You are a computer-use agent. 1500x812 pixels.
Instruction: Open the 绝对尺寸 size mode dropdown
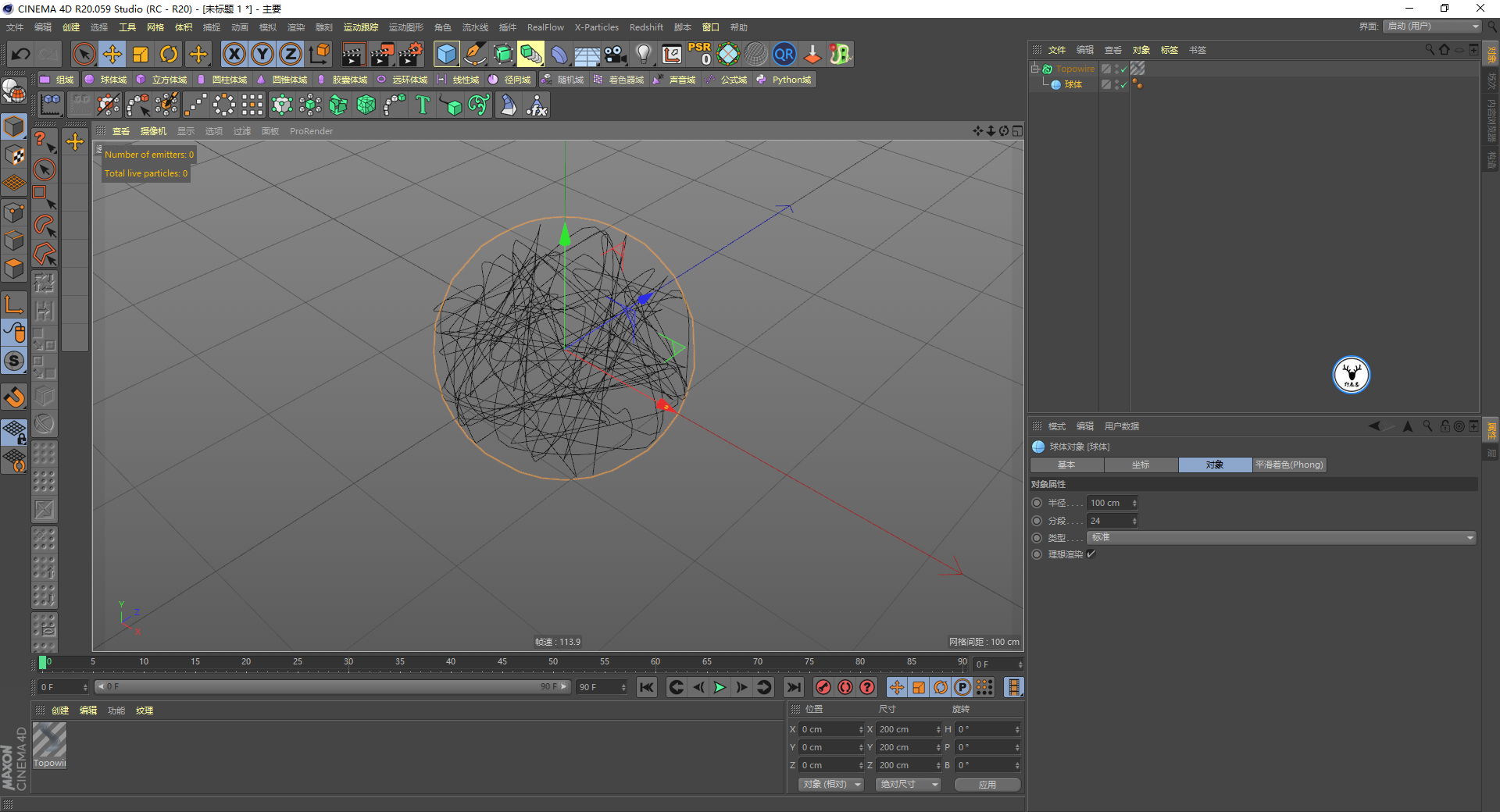[x=909, y=784]
